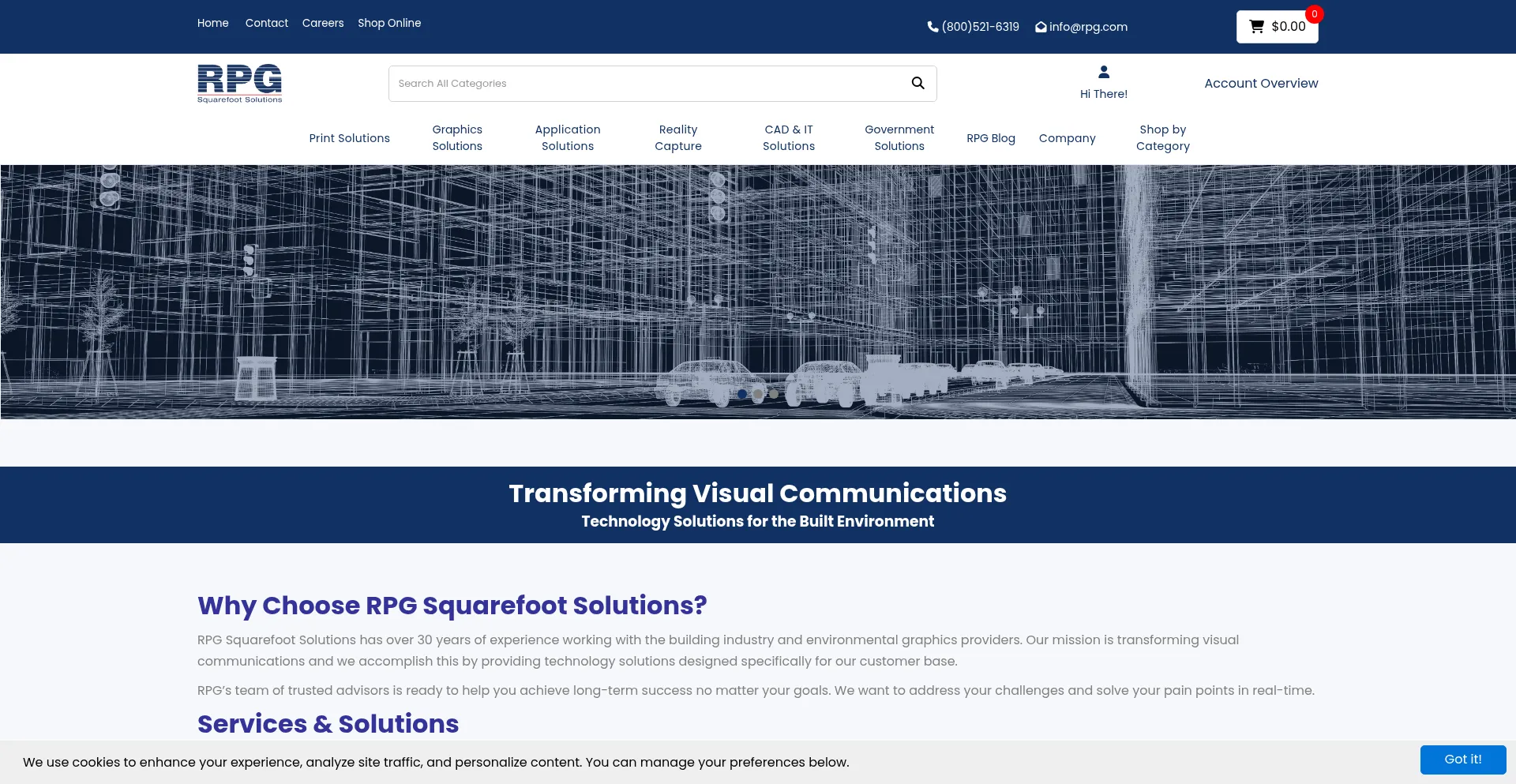
Task: Open the shopping cart icon
Action: tap(1256, 27)
